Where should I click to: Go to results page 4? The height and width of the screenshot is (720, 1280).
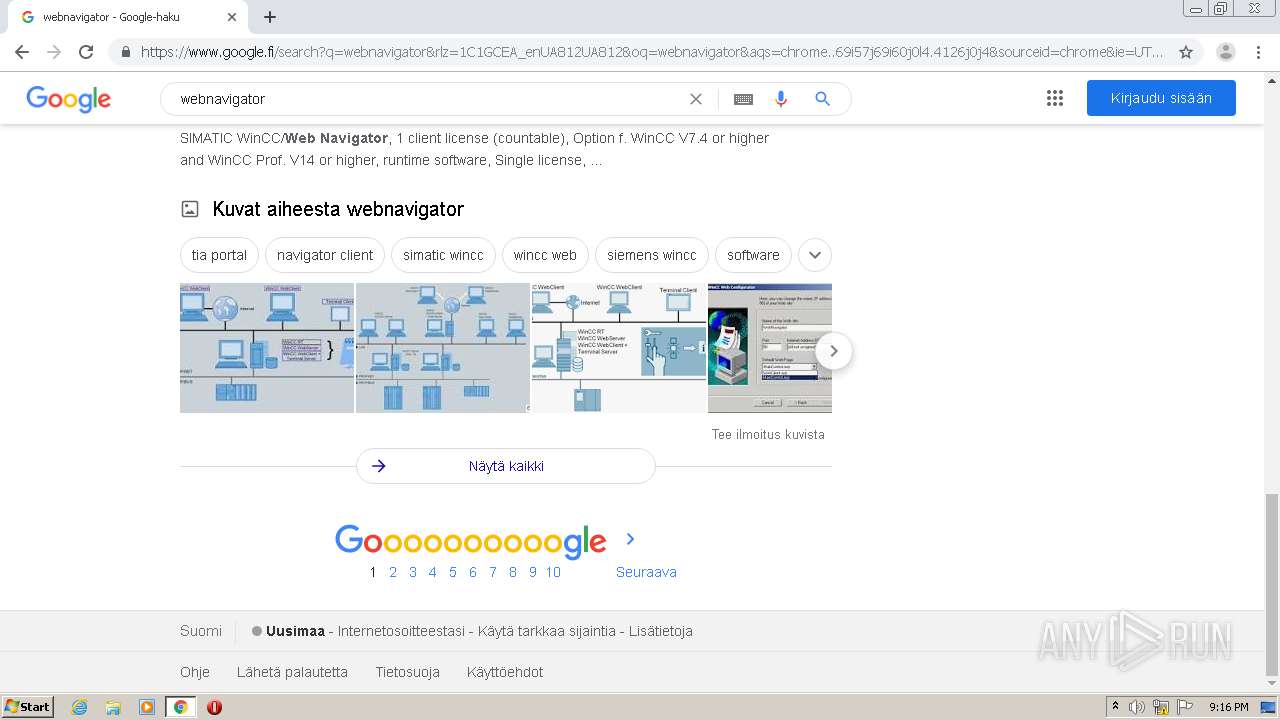pyautogui.click(x=432, y=572)
